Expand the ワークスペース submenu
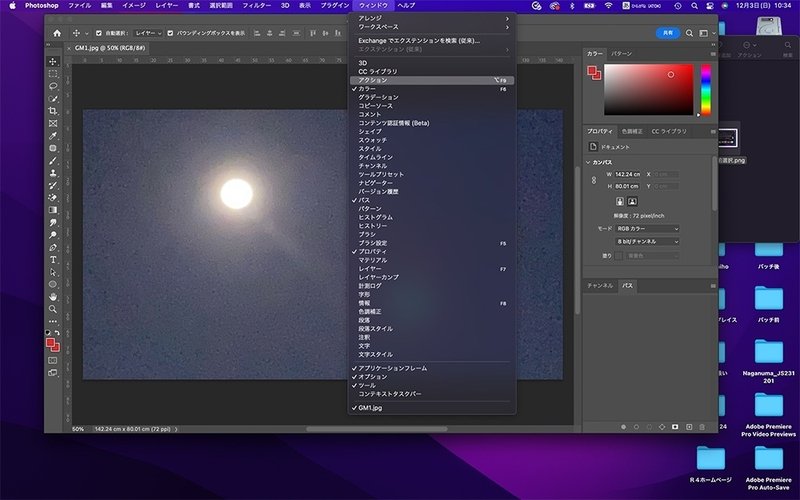Image resolution: width=800 pixels, height=500 pixels. point(432,27)
